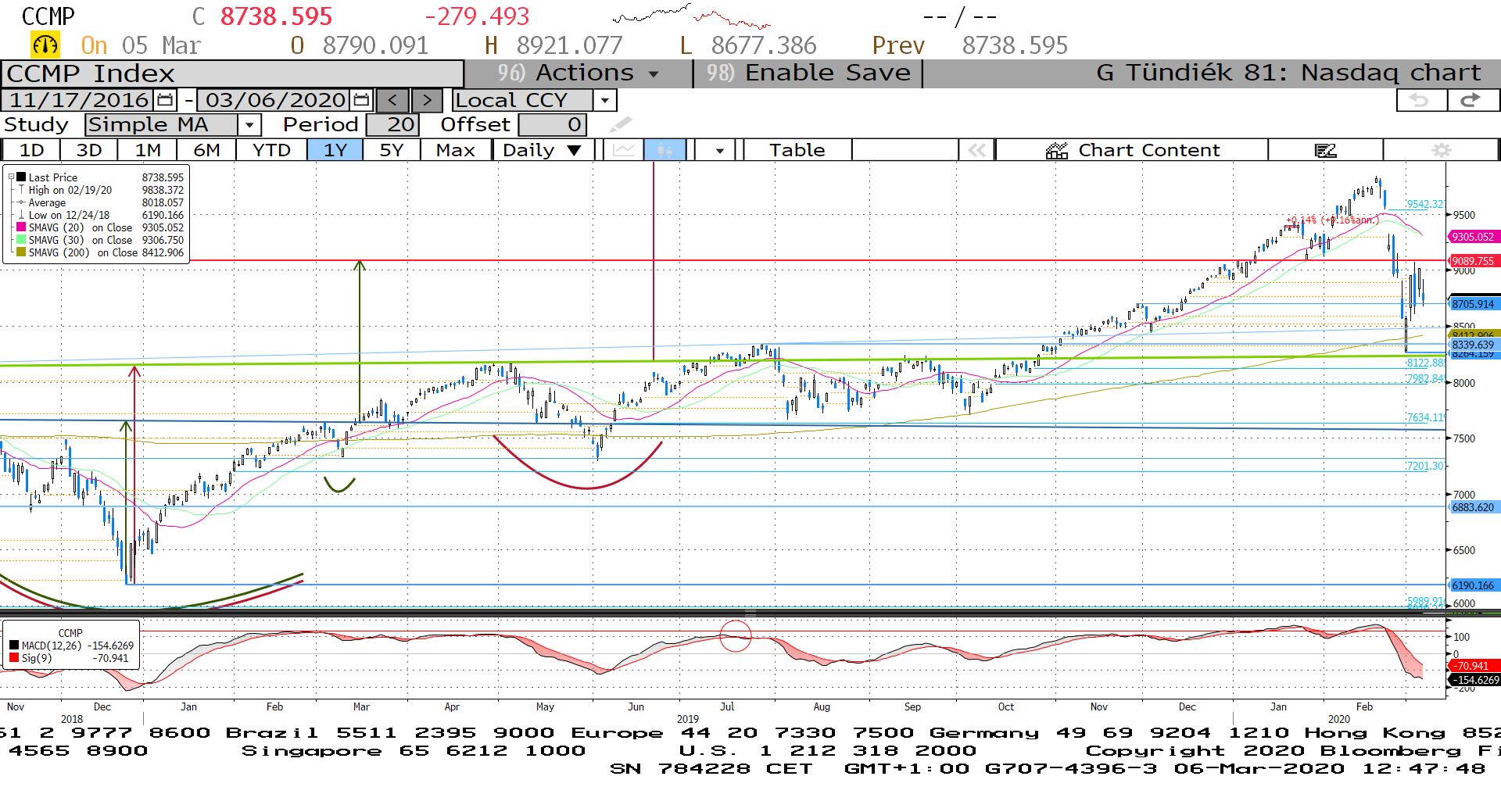Step the date range forward

click(427, 100)
